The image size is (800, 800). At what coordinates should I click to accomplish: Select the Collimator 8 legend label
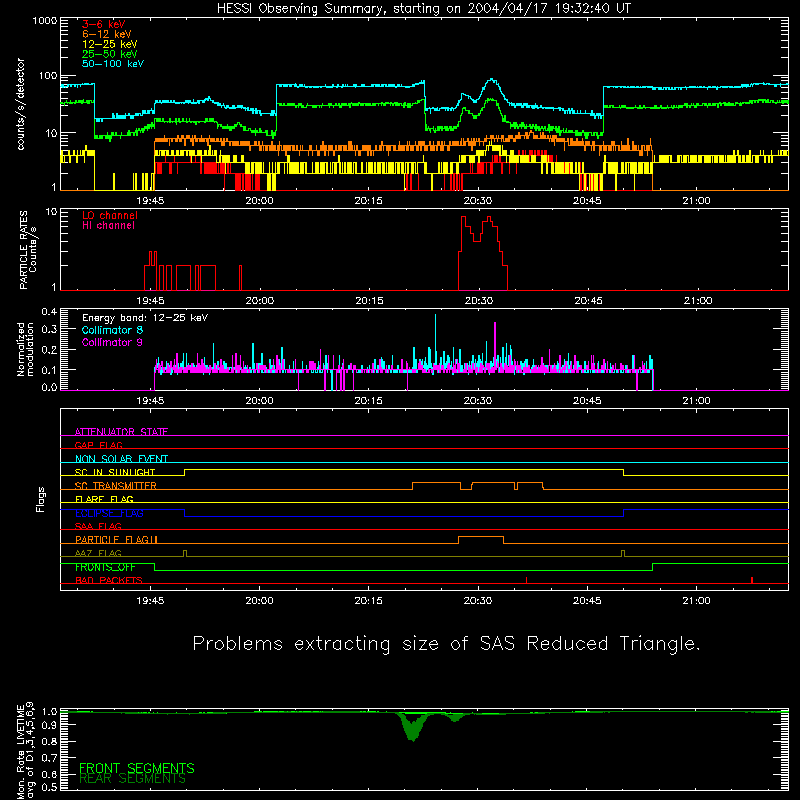click(x=112, y=330)
